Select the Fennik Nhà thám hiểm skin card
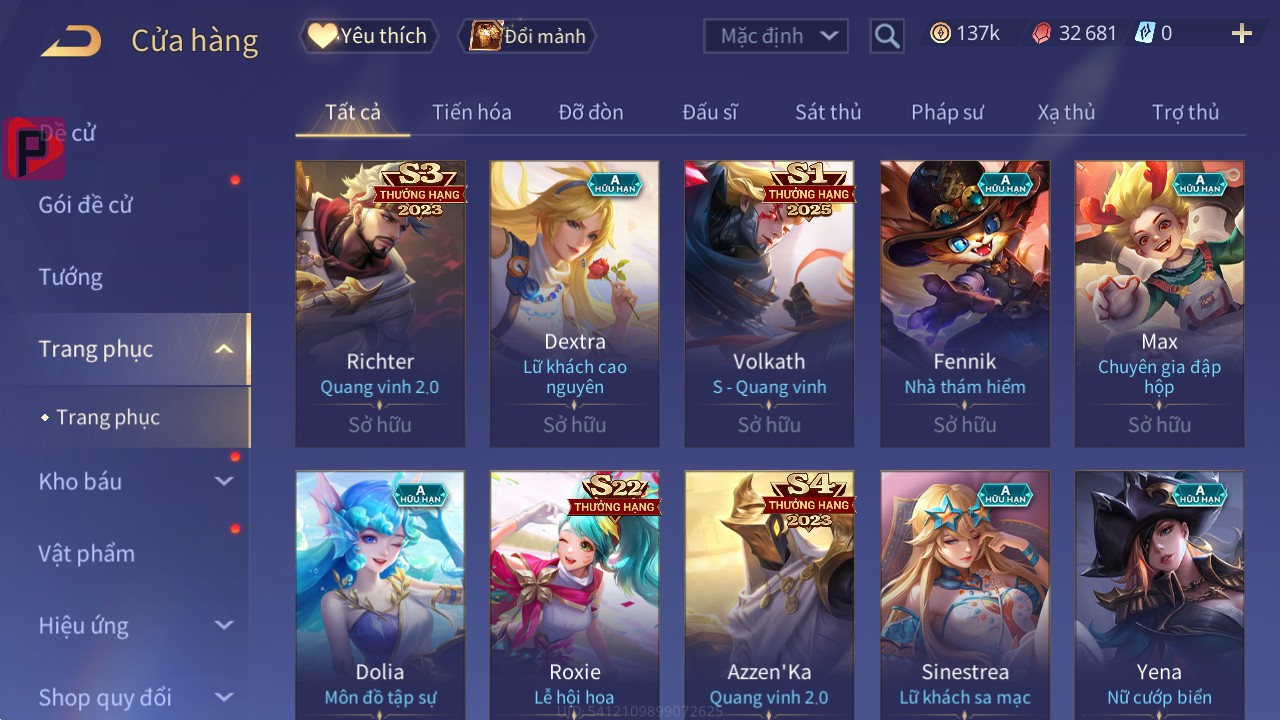The height and width of the screenshot is (720, 1280). tap(965, 304)
